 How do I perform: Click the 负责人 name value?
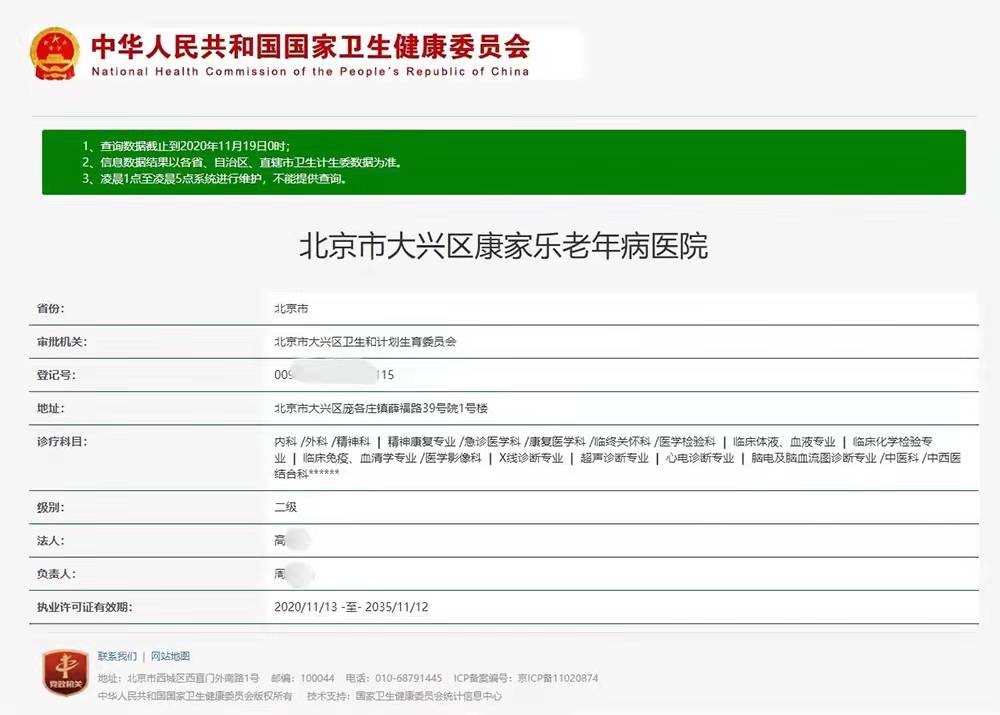click(294, 574)
